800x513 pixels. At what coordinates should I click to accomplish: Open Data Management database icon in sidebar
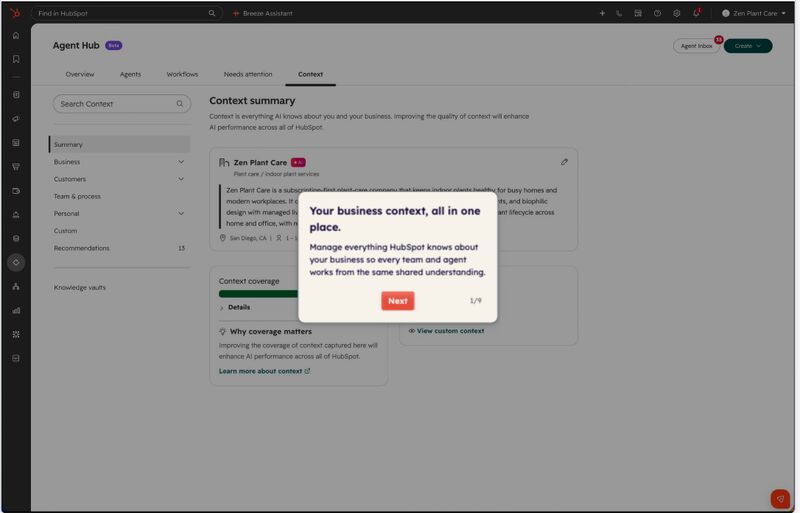(16, 238)
